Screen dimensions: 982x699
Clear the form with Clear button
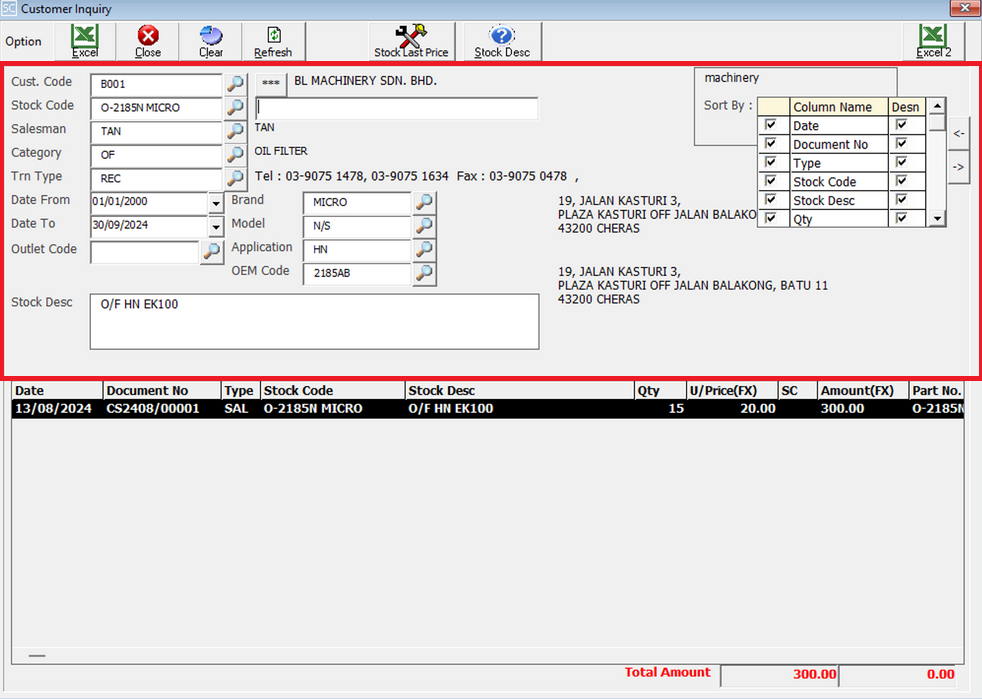(x=211, y=41)
